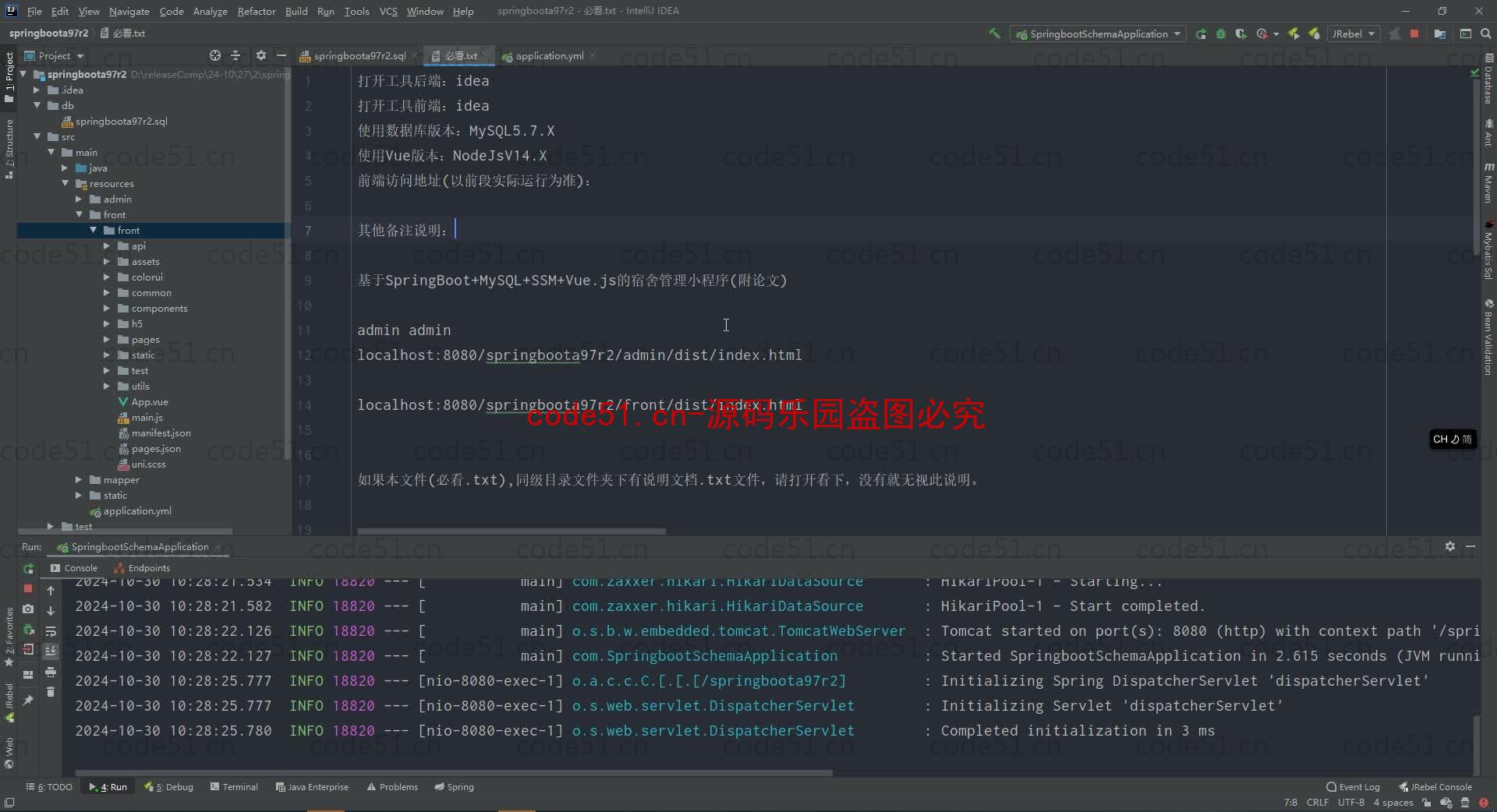Collapse all in Project panel toolbar
The width and height of the screenshot is (1497, 812).
[235, 55]
